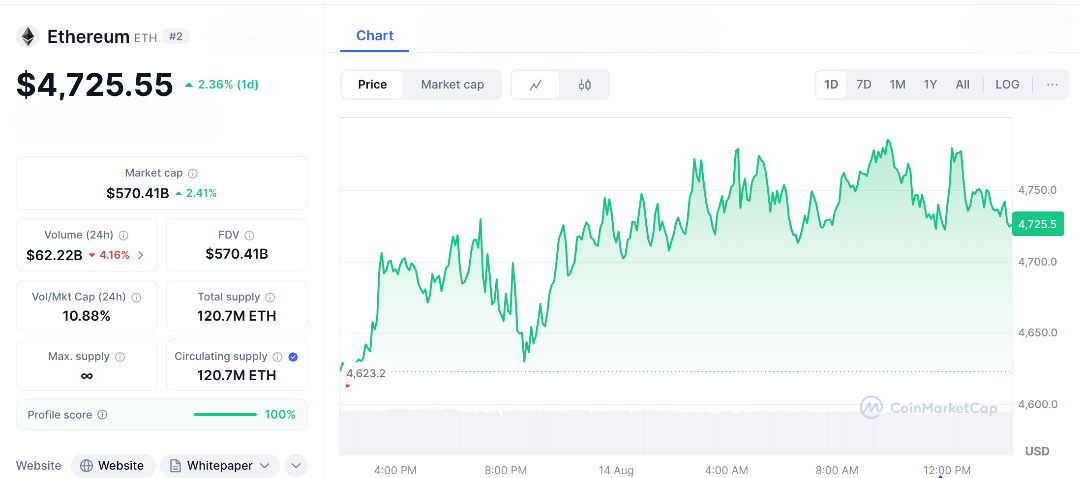Image resolution: width=1080 pixels, height=478 pixels.
Task: Click the 4,750.0 price axis label
Action: [x=1037, y=190]
